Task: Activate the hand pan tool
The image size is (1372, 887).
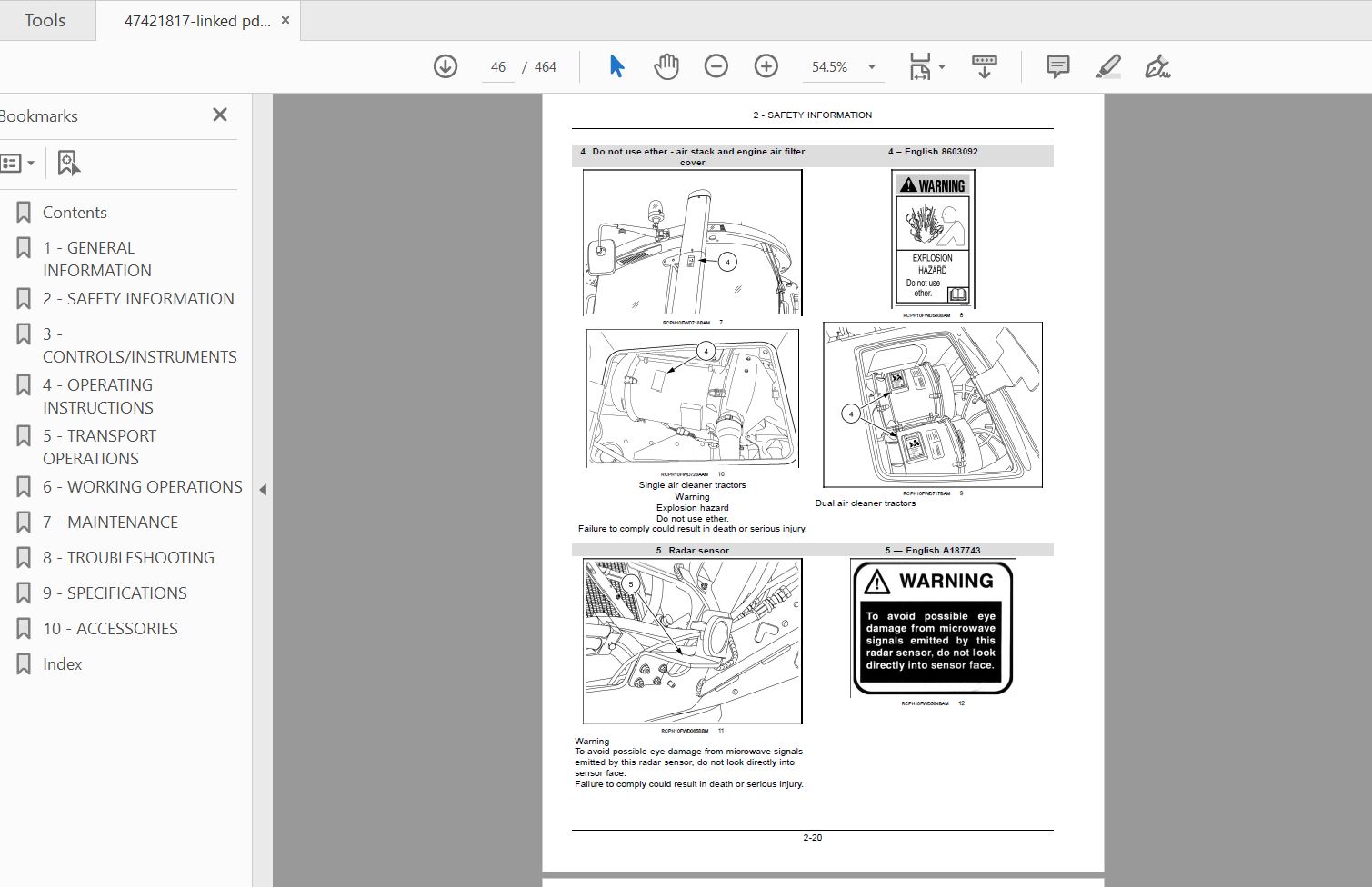Action: 666,66
